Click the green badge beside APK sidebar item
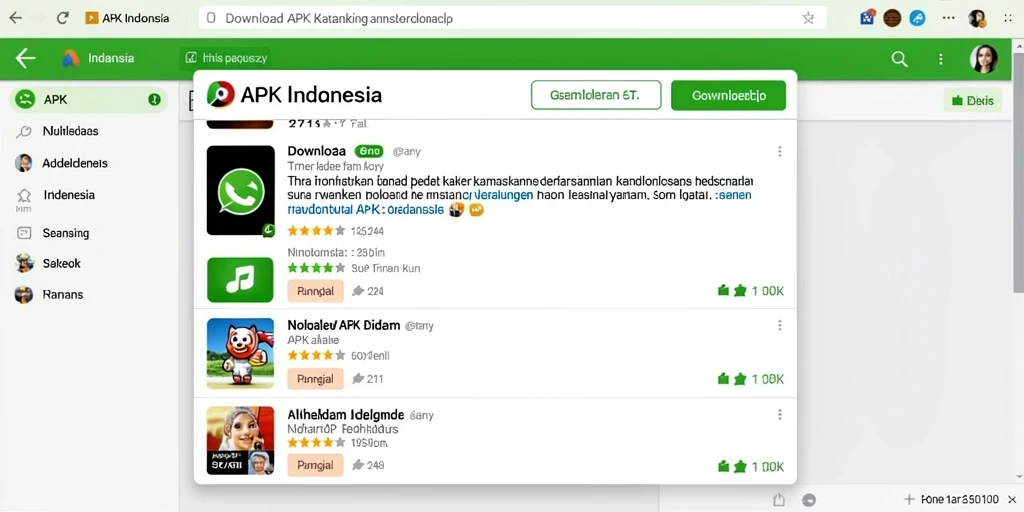 [154, 100]
